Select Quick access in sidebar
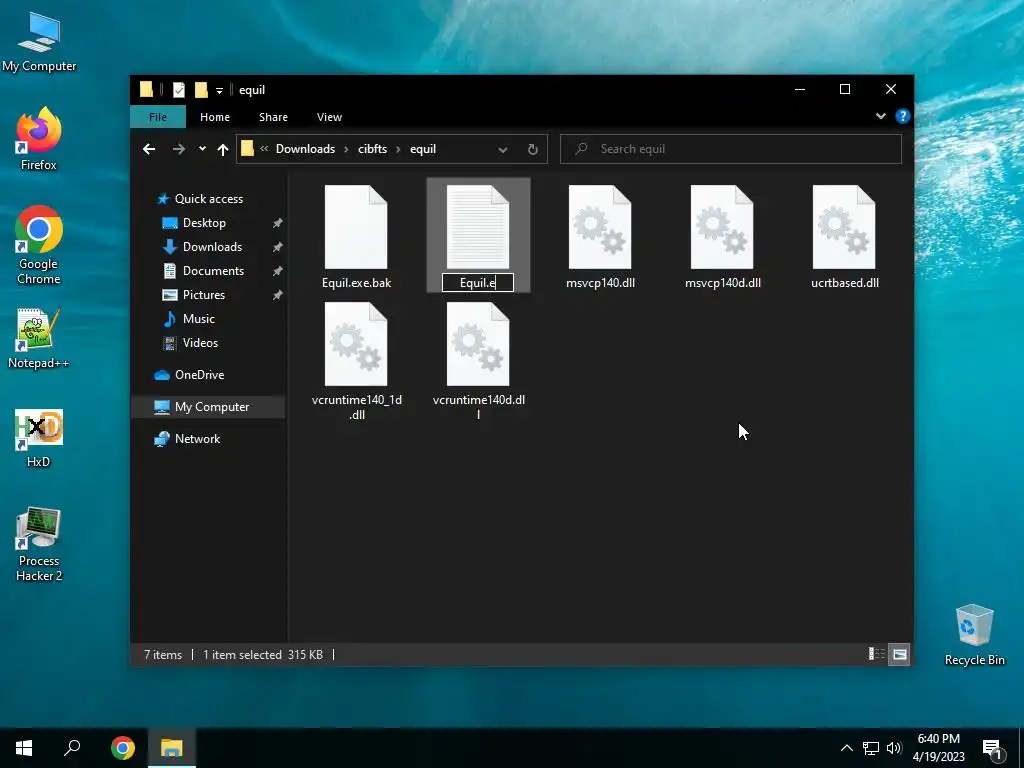Viewport: 1024px width, 768px height. (x=208, y=199)
